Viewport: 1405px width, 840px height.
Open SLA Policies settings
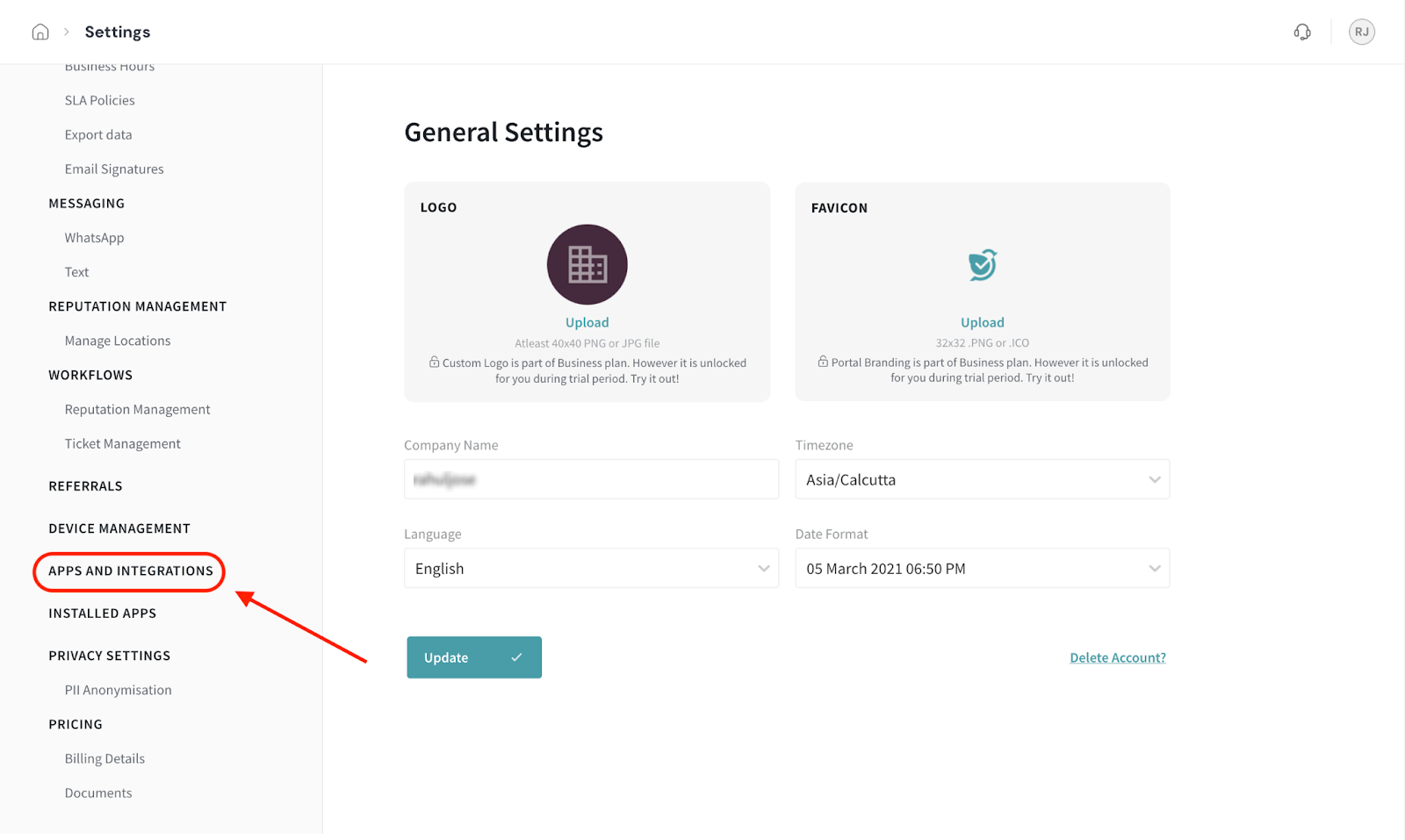pyautogui.click(x=99, y=101)
